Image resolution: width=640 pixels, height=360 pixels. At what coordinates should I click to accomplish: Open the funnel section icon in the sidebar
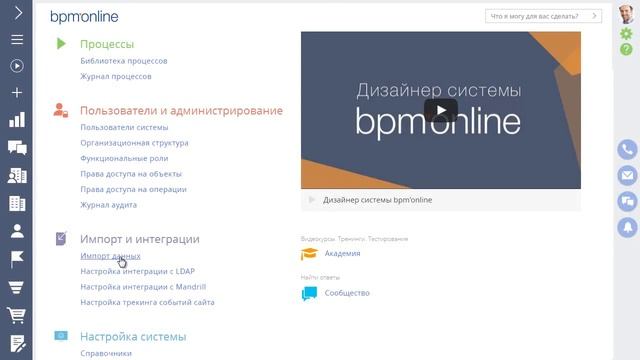16,287
